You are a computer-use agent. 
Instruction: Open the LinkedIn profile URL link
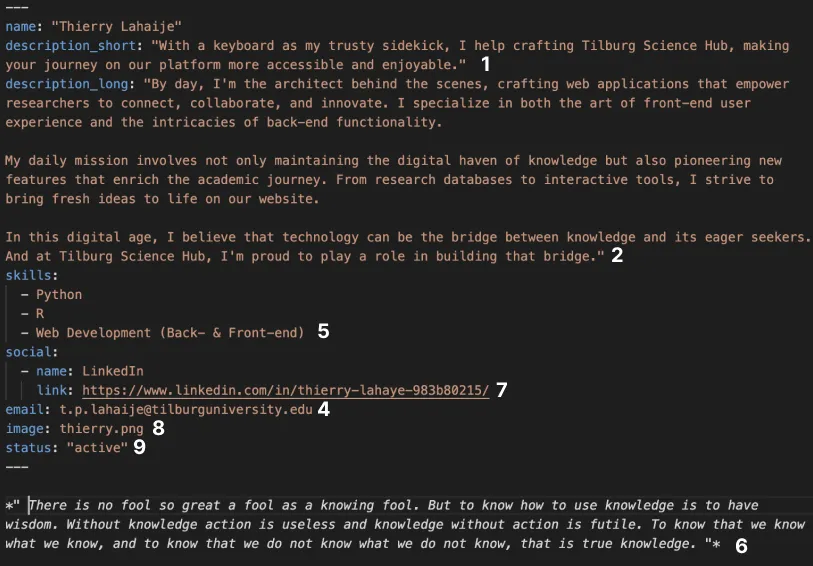[x=286, y=390]
